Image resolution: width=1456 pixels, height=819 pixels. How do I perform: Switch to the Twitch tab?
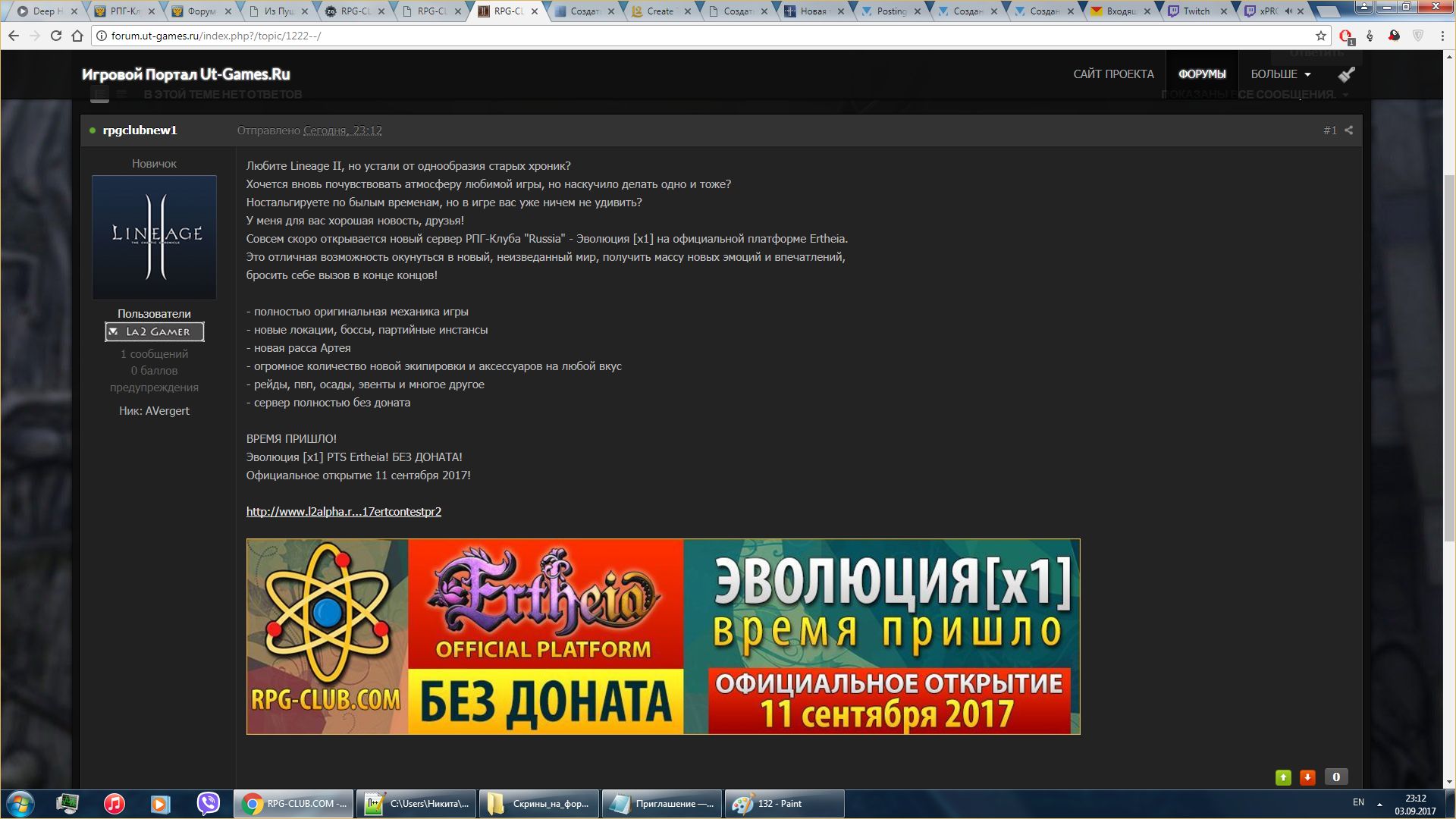pos(1197,11)
